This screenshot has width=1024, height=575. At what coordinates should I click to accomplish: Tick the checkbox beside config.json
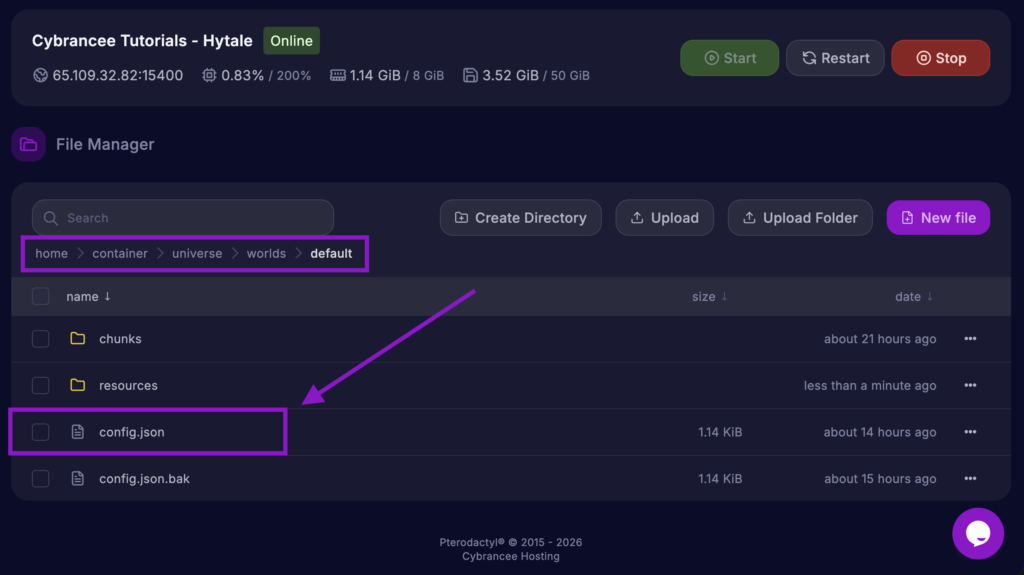pyautogui.click(x=40, y=432)
